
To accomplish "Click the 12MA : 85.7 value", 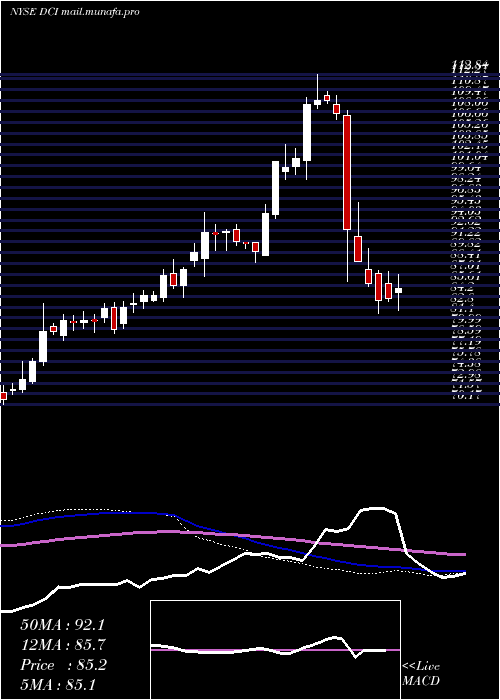I will 62,645.
